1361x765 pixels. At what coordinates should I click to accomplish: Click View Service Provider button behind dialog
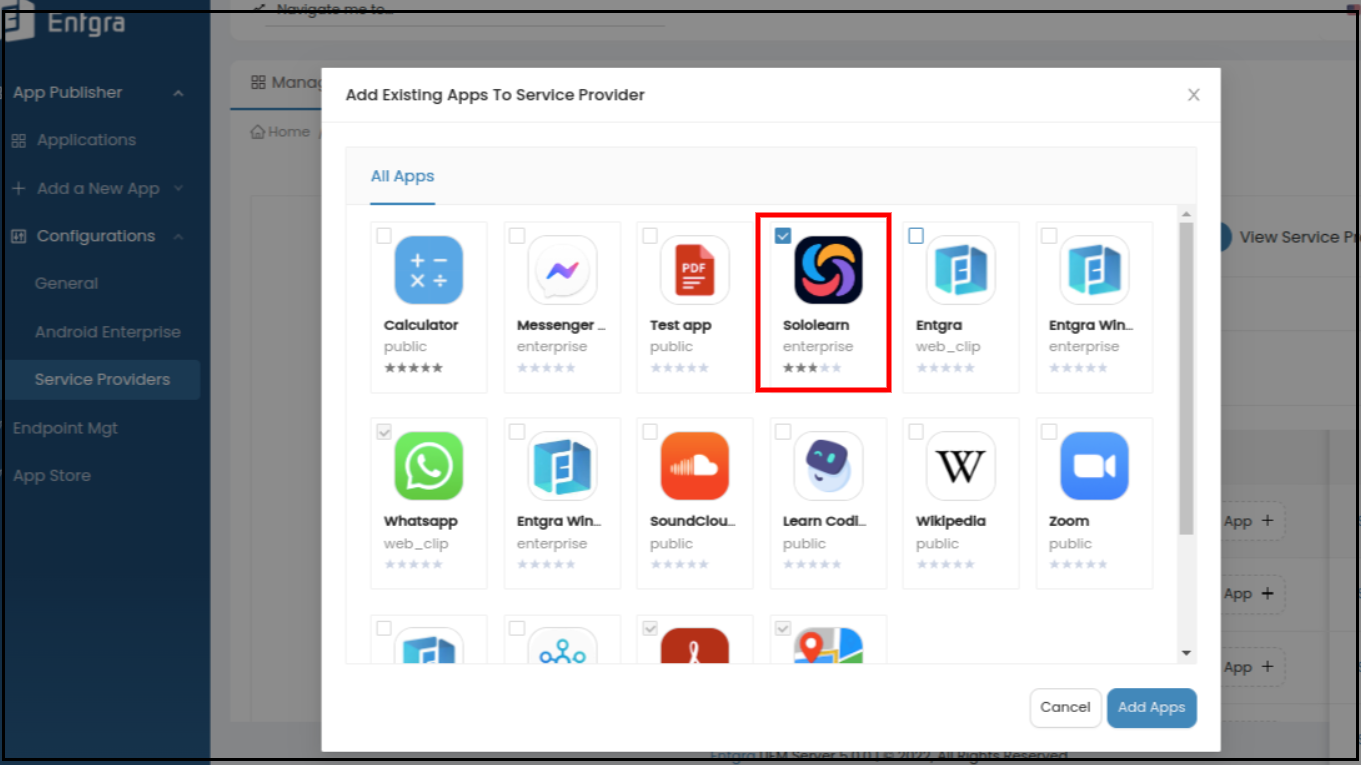click(1291, 237)
